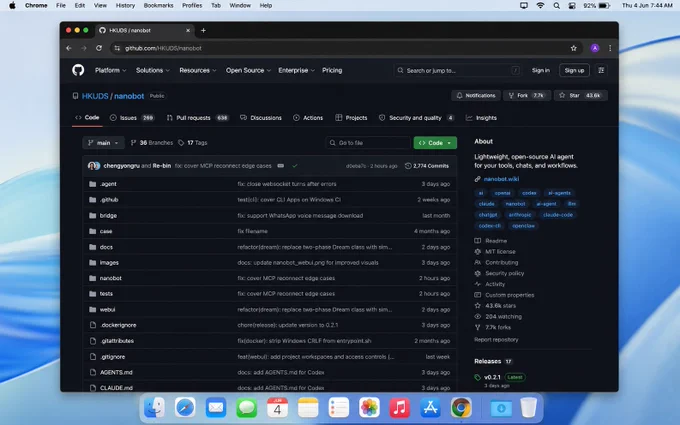Viewport: 680px width, 425px height.
Task: Expand commit message ellipsis button
Action: (x=281, y=166)
